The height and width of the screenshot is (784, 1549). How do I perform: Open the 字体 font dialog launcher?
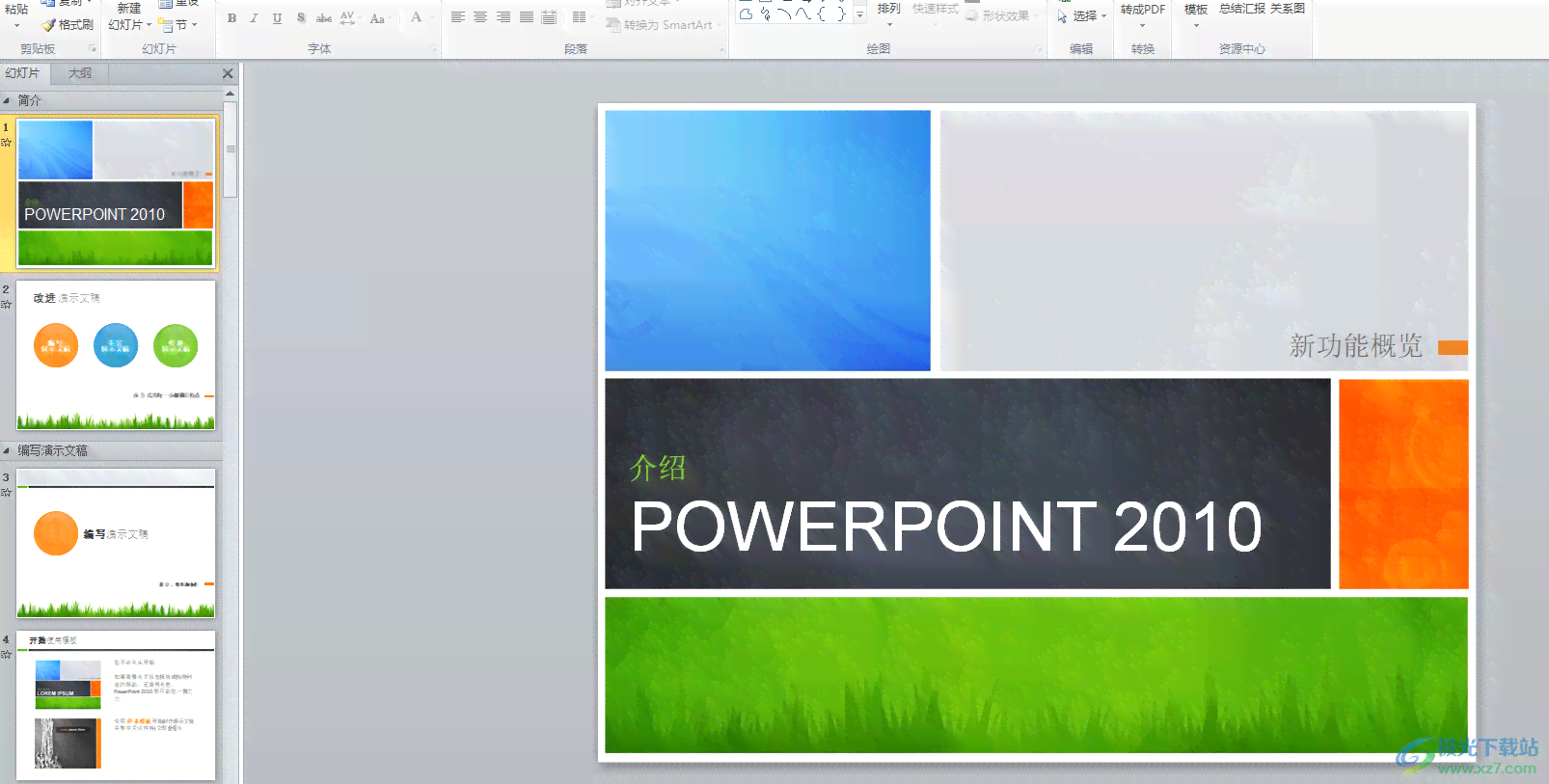[434, 48]
